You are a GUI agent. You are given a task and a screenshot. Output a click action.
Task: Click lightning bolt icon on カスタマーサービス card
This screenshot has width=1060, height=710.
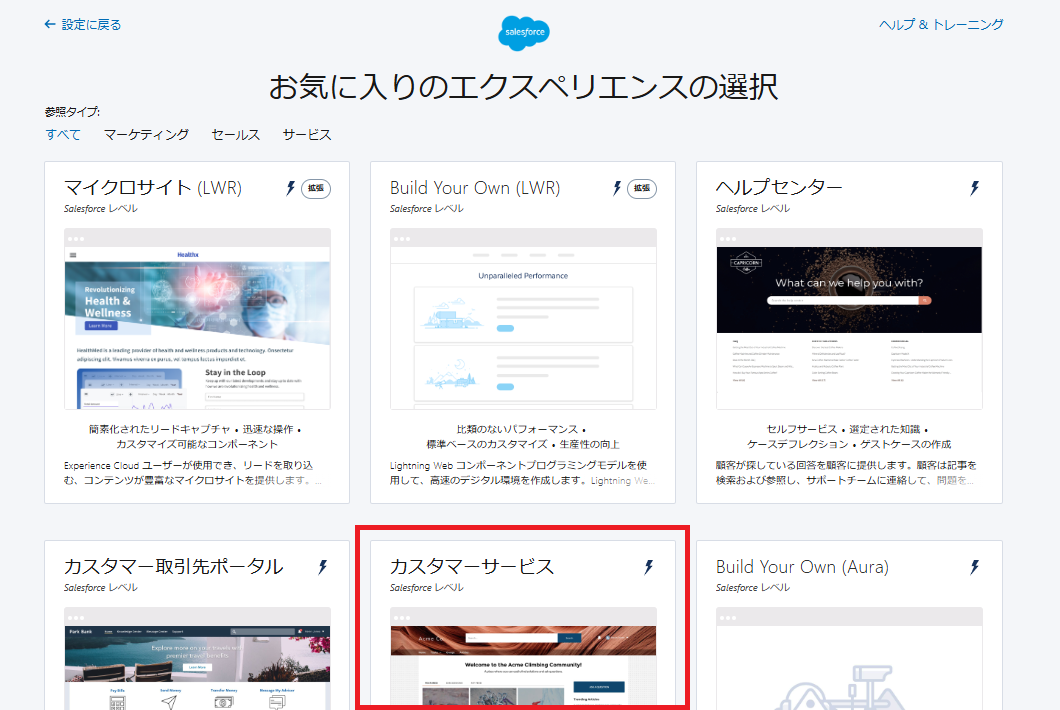648,567
